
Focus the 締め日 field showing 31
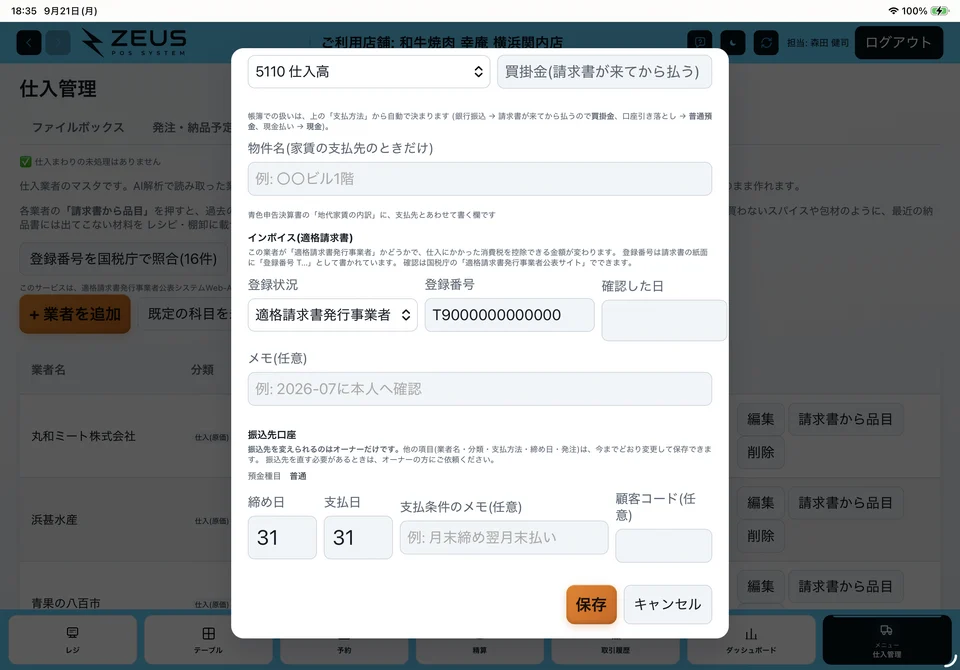coord(282,537)
